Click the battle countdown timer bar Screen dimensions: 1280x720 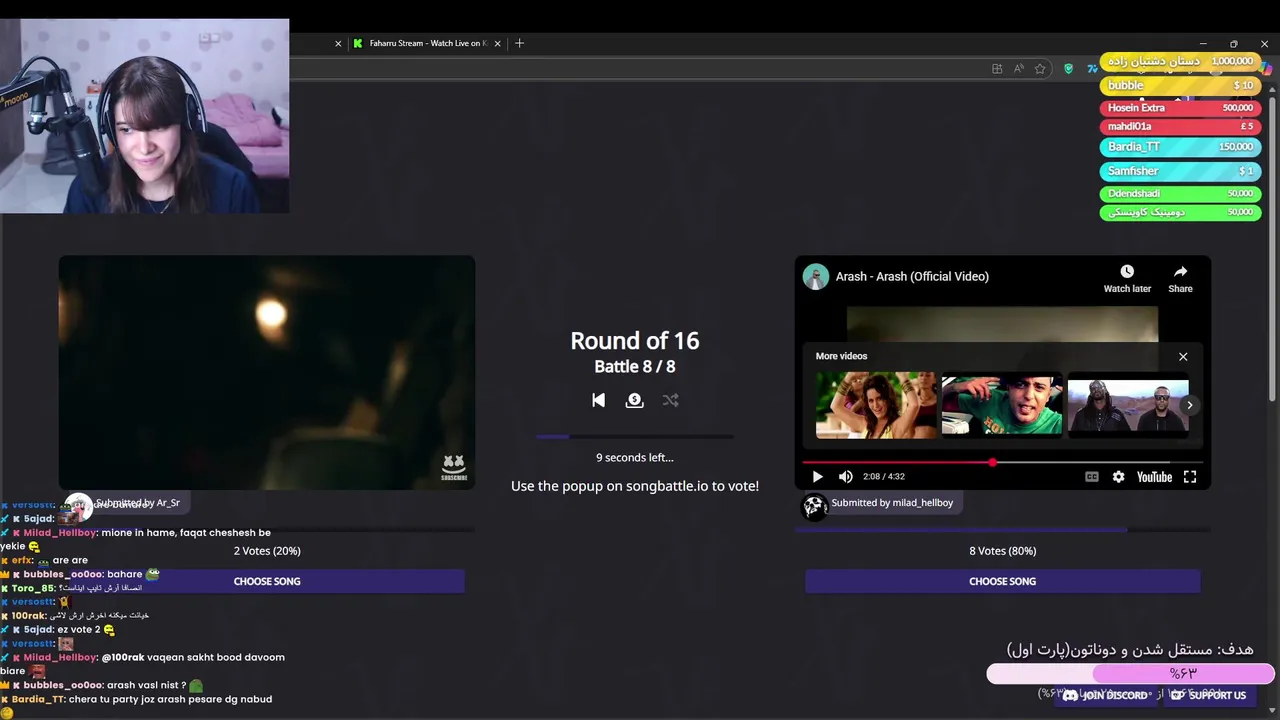pyautogui.click(x=634, y=436)
